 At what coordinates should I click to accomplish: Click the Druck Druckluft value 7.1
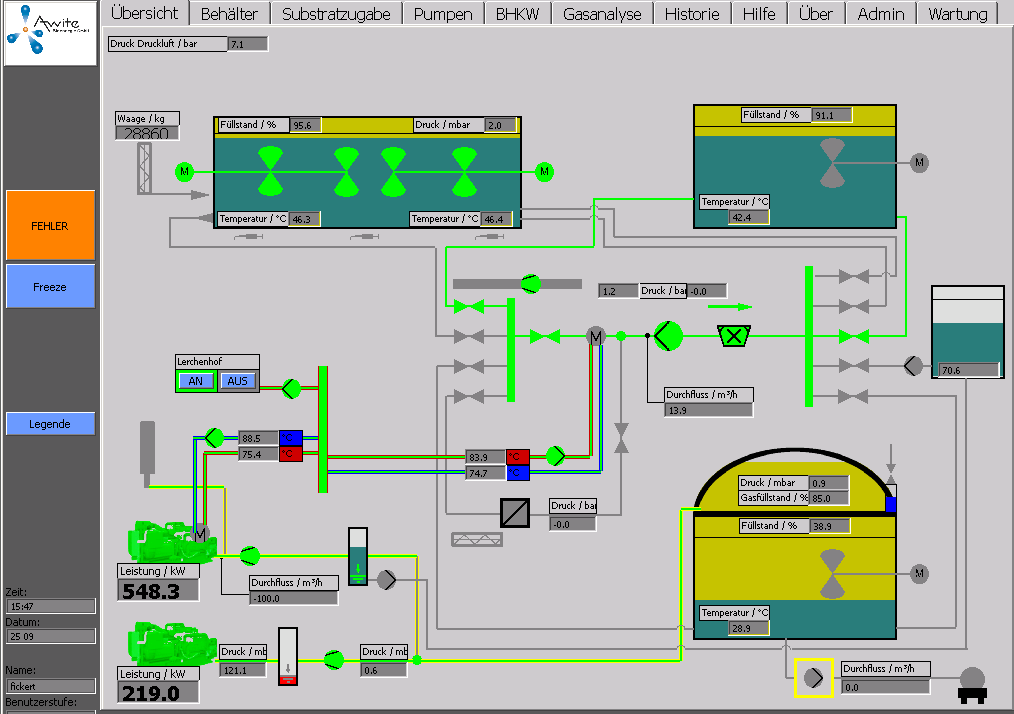click(247, 44)
